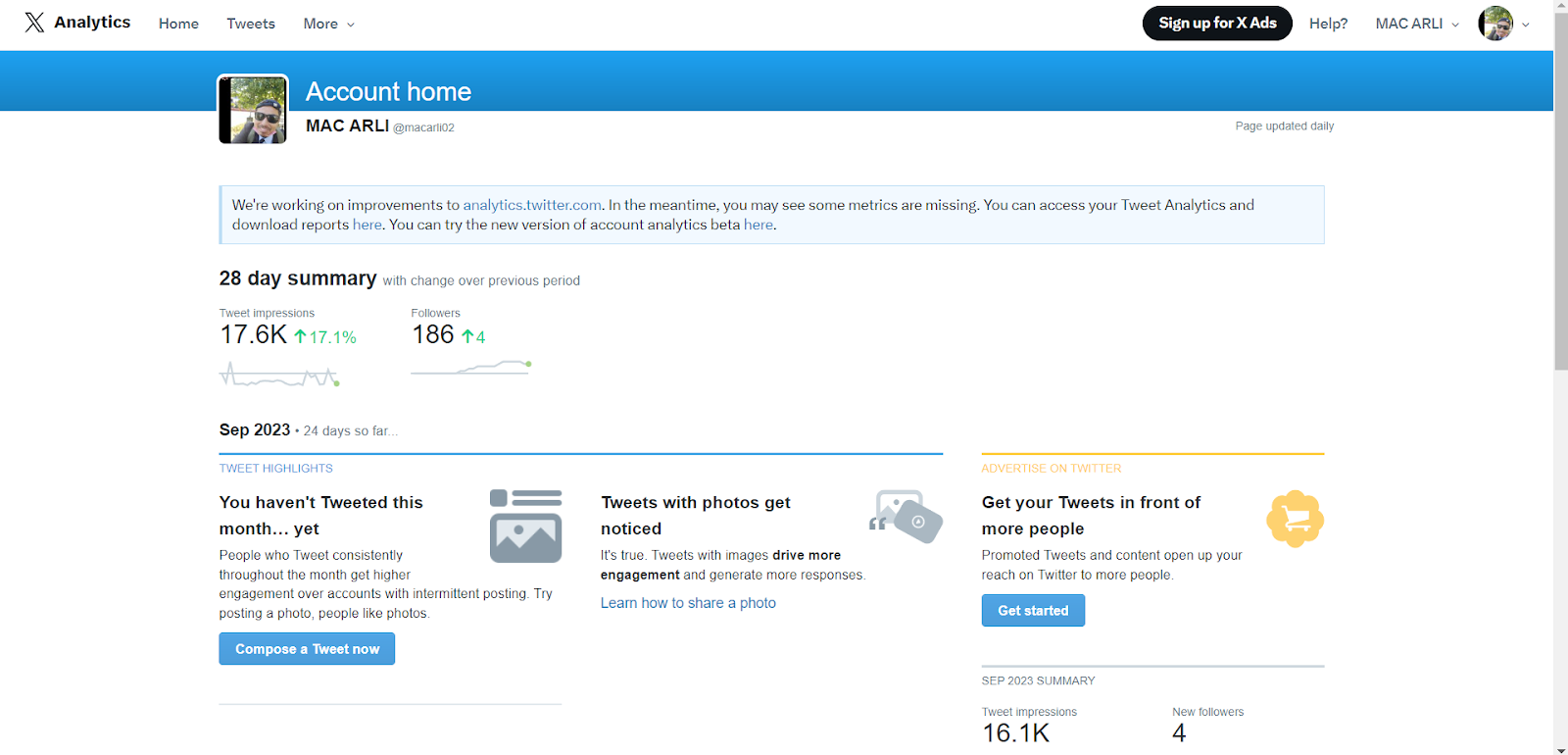Click the @macarli02 handle text
Viewport: 1568px width, 755px height.
point(423,127)
